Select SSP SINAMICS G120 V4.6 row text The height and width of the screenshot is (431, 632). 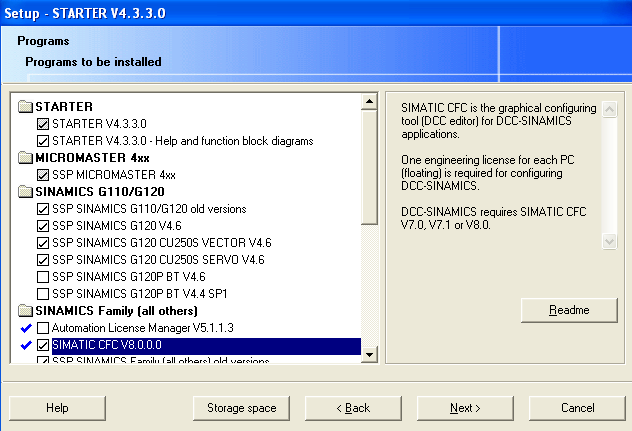[117, 226]
